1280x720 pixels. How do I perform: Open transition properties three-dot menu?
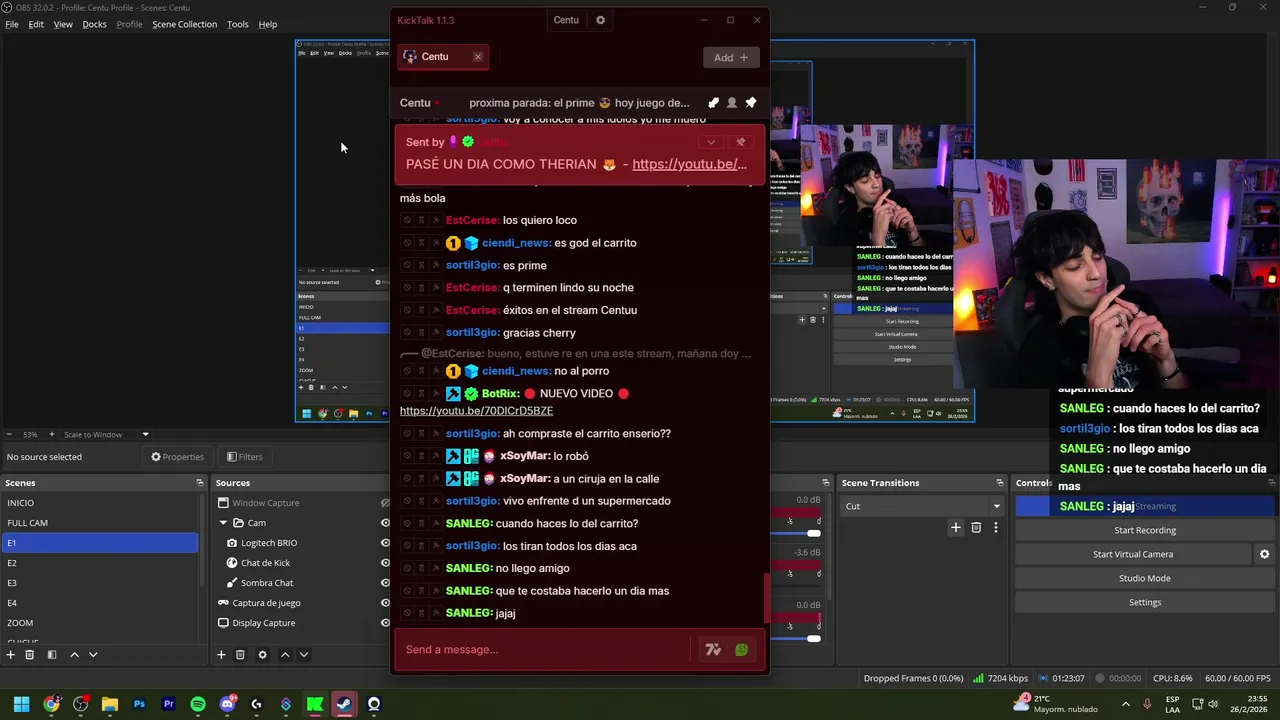(996, 527)
